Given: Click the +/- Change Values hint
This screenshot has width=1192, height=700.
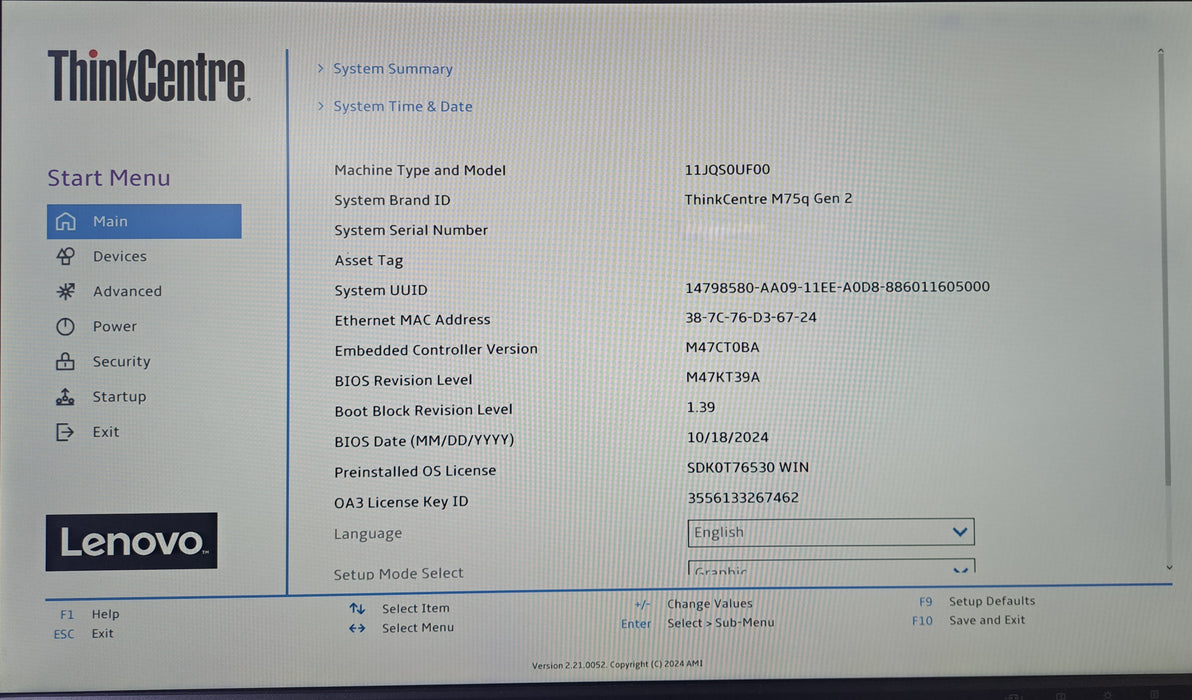Looking at the screenshot, I should 693,603.
